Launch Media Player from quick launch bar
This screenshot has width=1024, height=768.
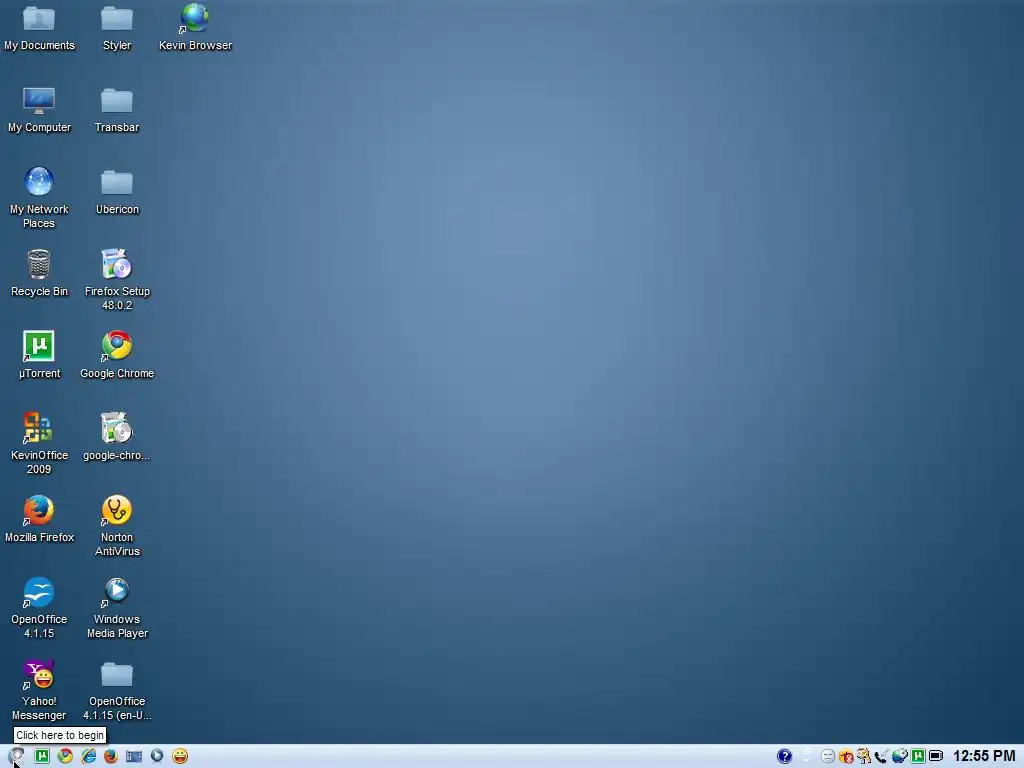click(157, 756)
